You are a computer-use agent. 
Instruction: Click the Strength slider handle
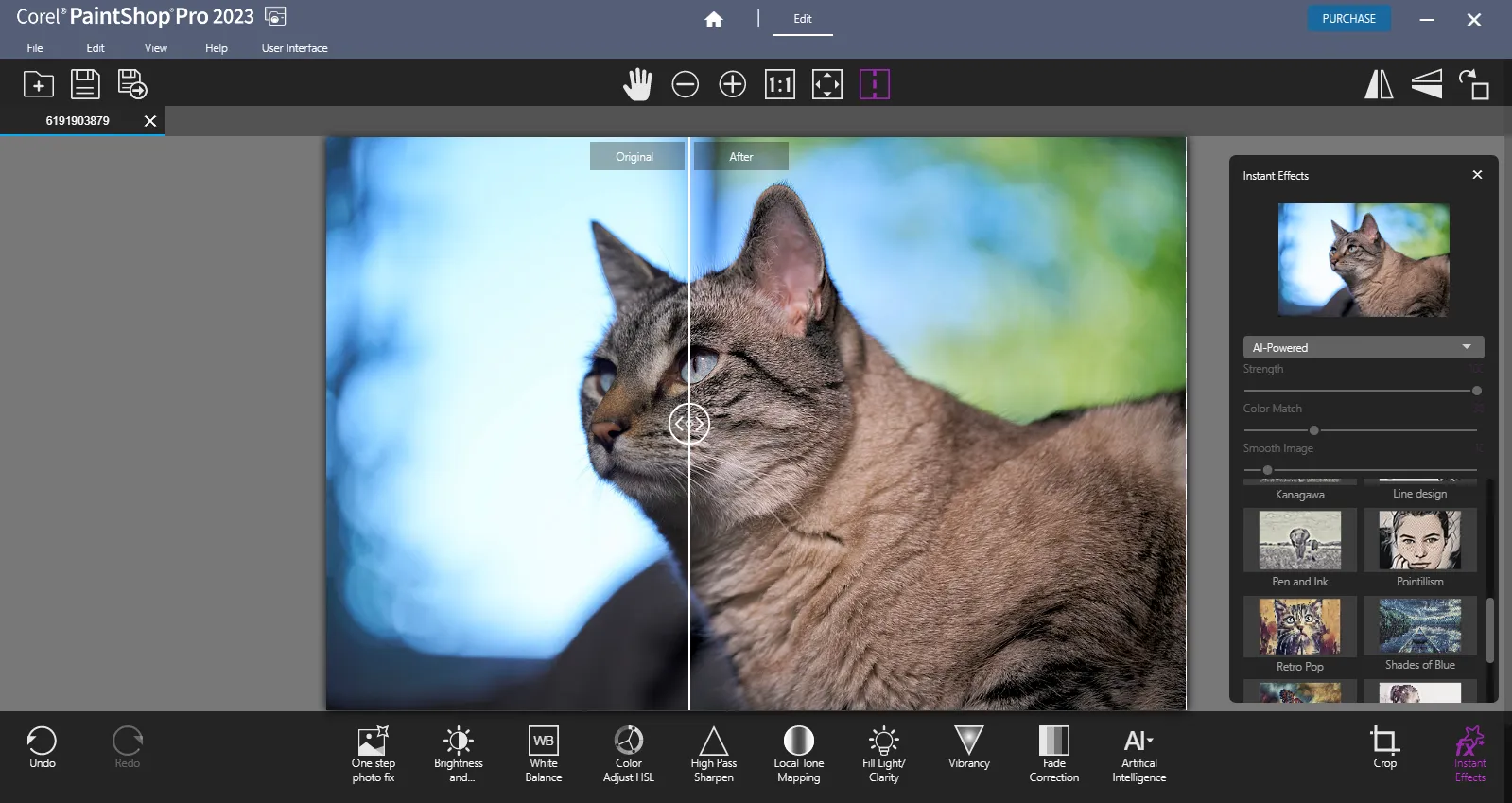[1477, 391]
